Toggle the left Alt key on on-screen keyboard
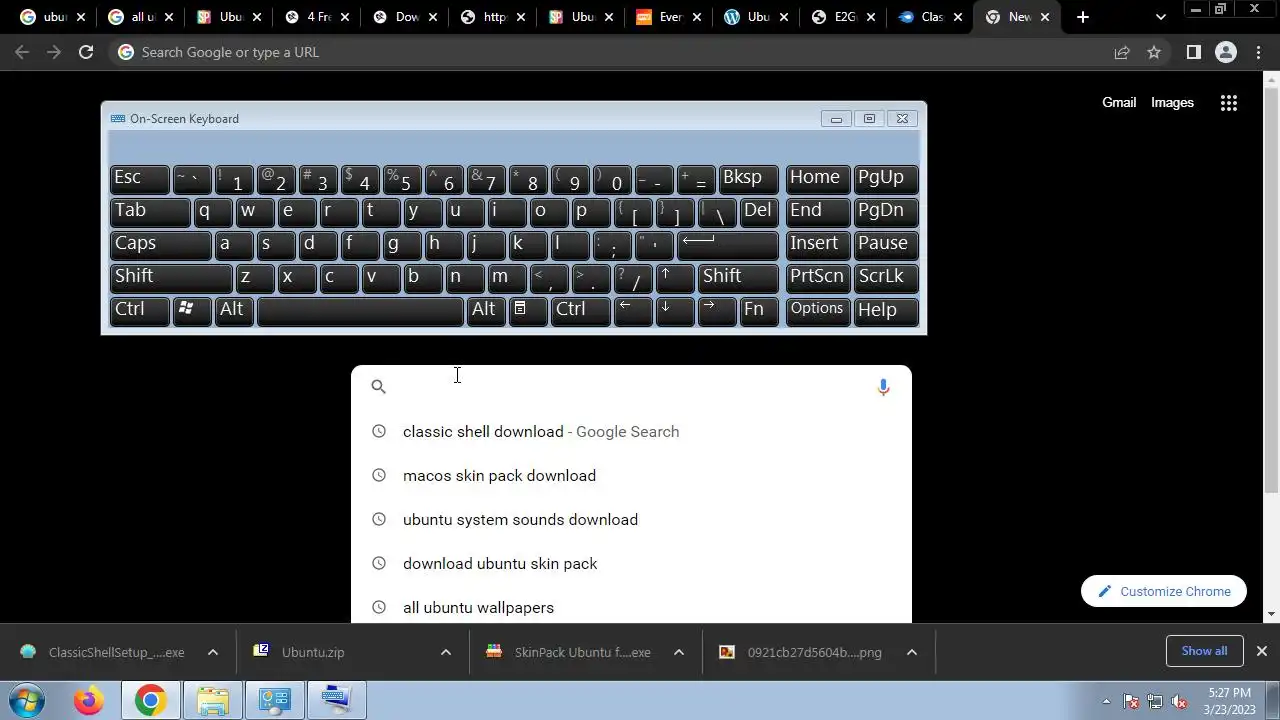 tap(234, 311)
